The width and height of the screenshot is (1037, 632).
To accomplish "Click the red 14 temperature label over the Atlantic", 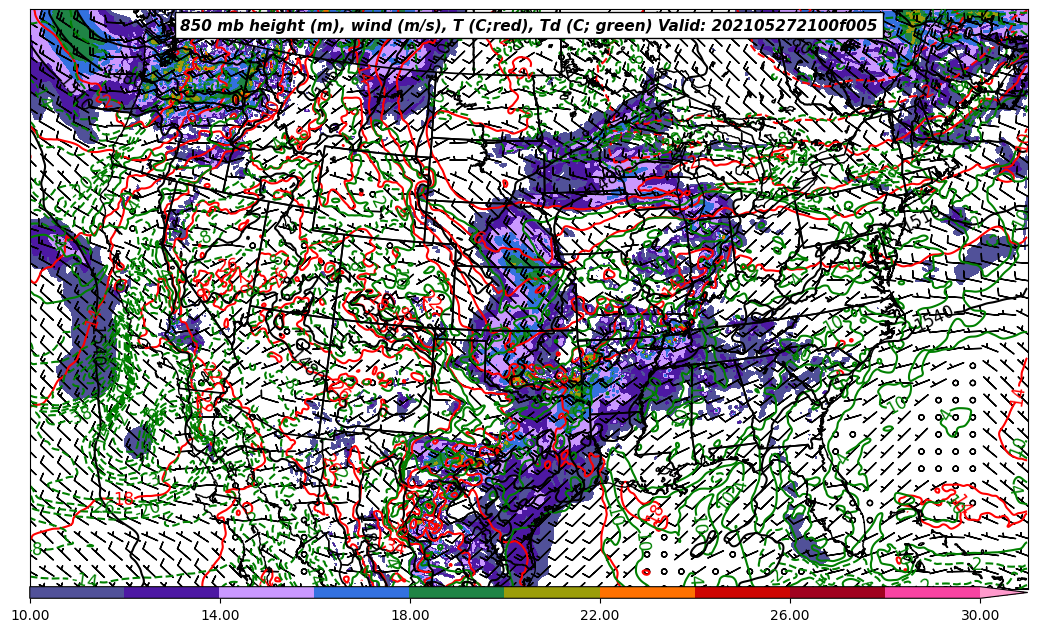I will point(1018,397).
